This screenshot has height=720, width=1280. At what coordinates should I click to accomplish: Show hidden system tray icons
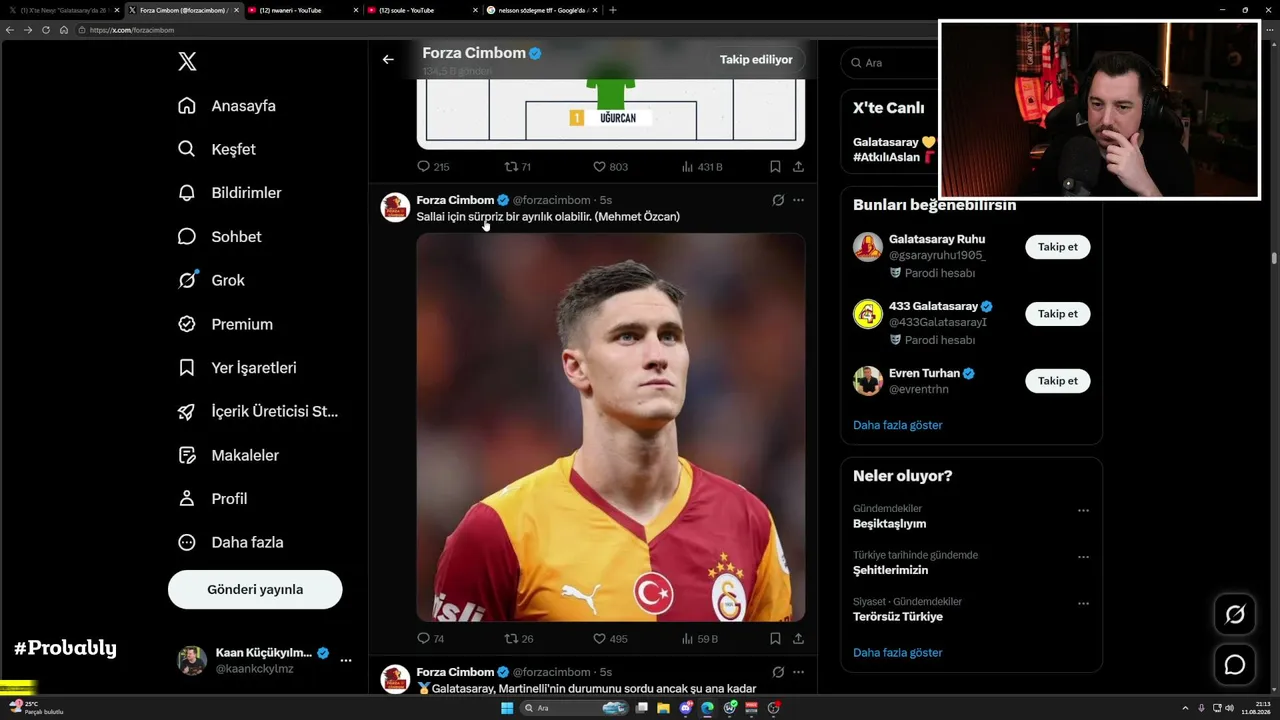[1185, 708]
